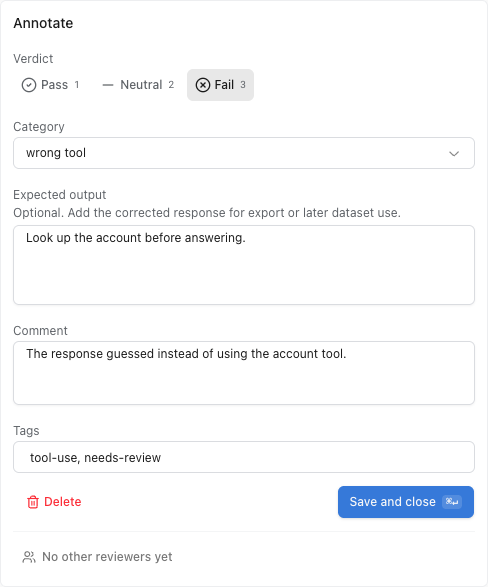The height and width of the screenshot is (587, 488).
Task: Click into the Comment text box
Action: [x=244, y=373]
